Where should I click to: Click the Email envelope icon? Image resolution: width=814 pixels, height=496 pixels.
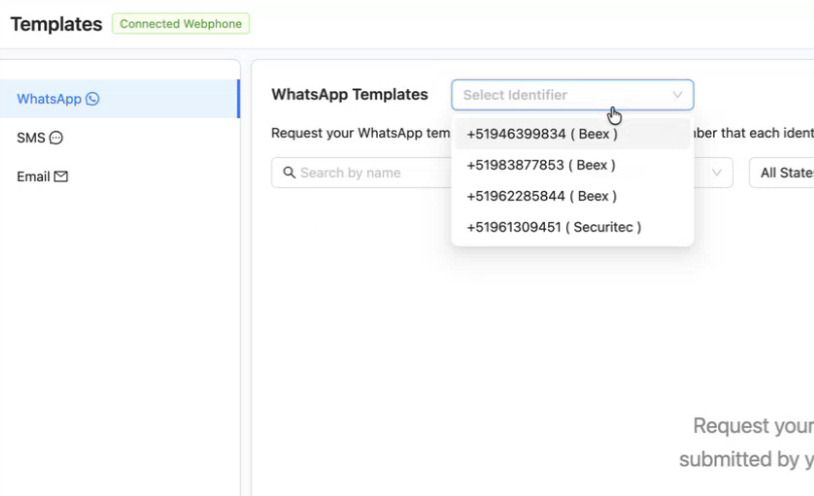click(x=61, y=177)
